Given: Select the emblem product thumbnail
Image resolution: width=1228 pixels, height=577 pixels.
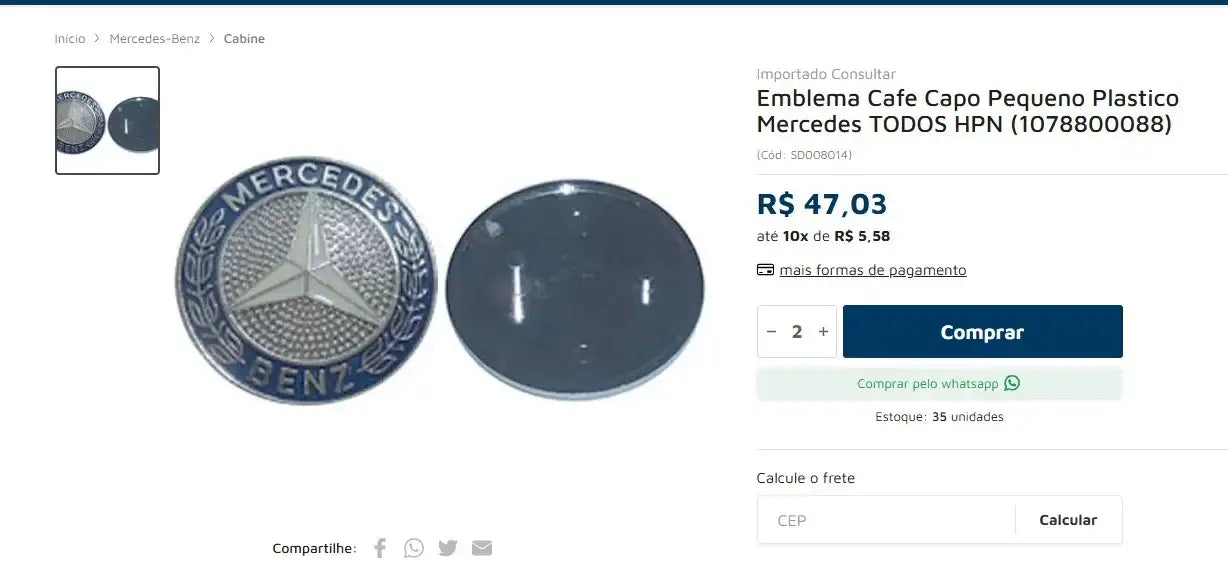Looking at the screenshot, I should click(x=107, y=121).
